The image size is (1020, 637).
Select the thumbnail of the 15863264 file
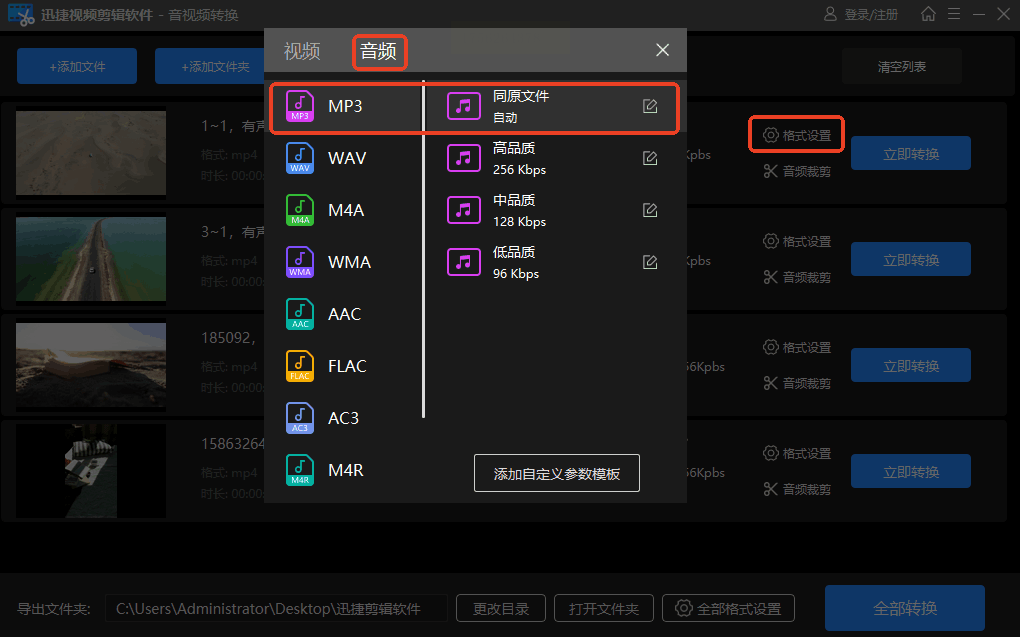(x=91, y=471)
